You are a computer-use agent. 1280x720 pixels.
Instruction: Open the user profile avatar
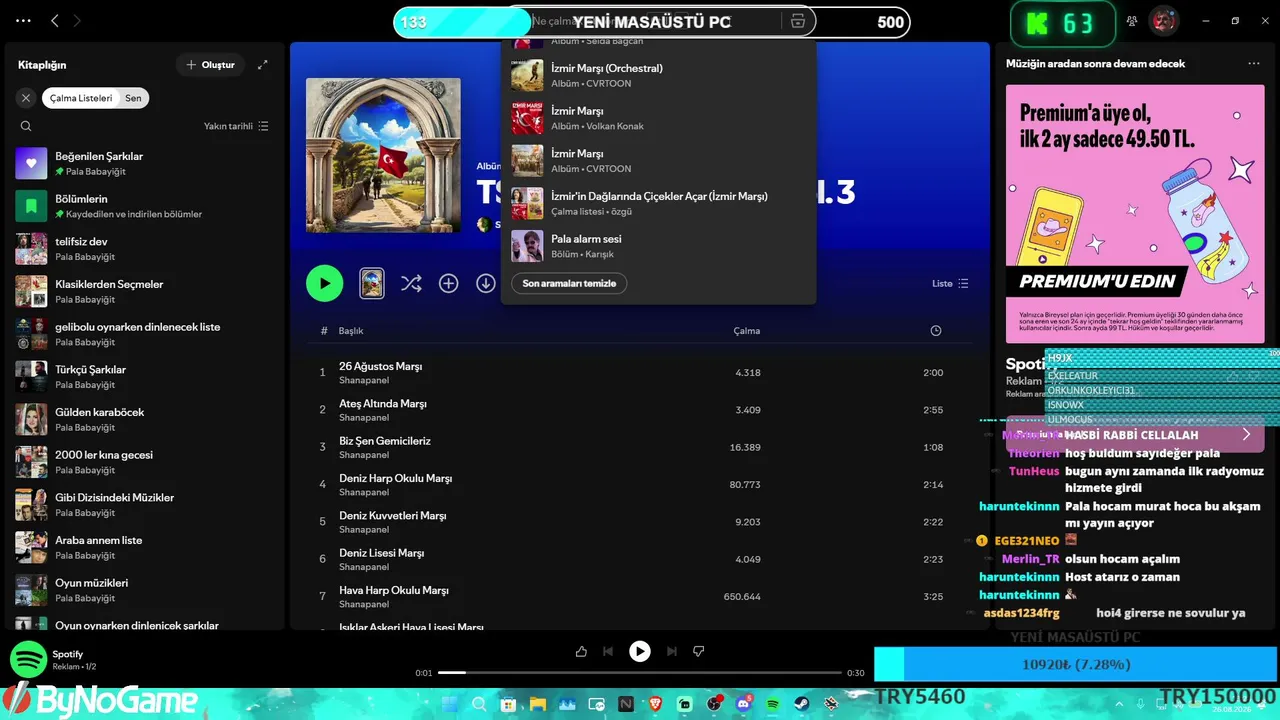[x=1162, y=20]
